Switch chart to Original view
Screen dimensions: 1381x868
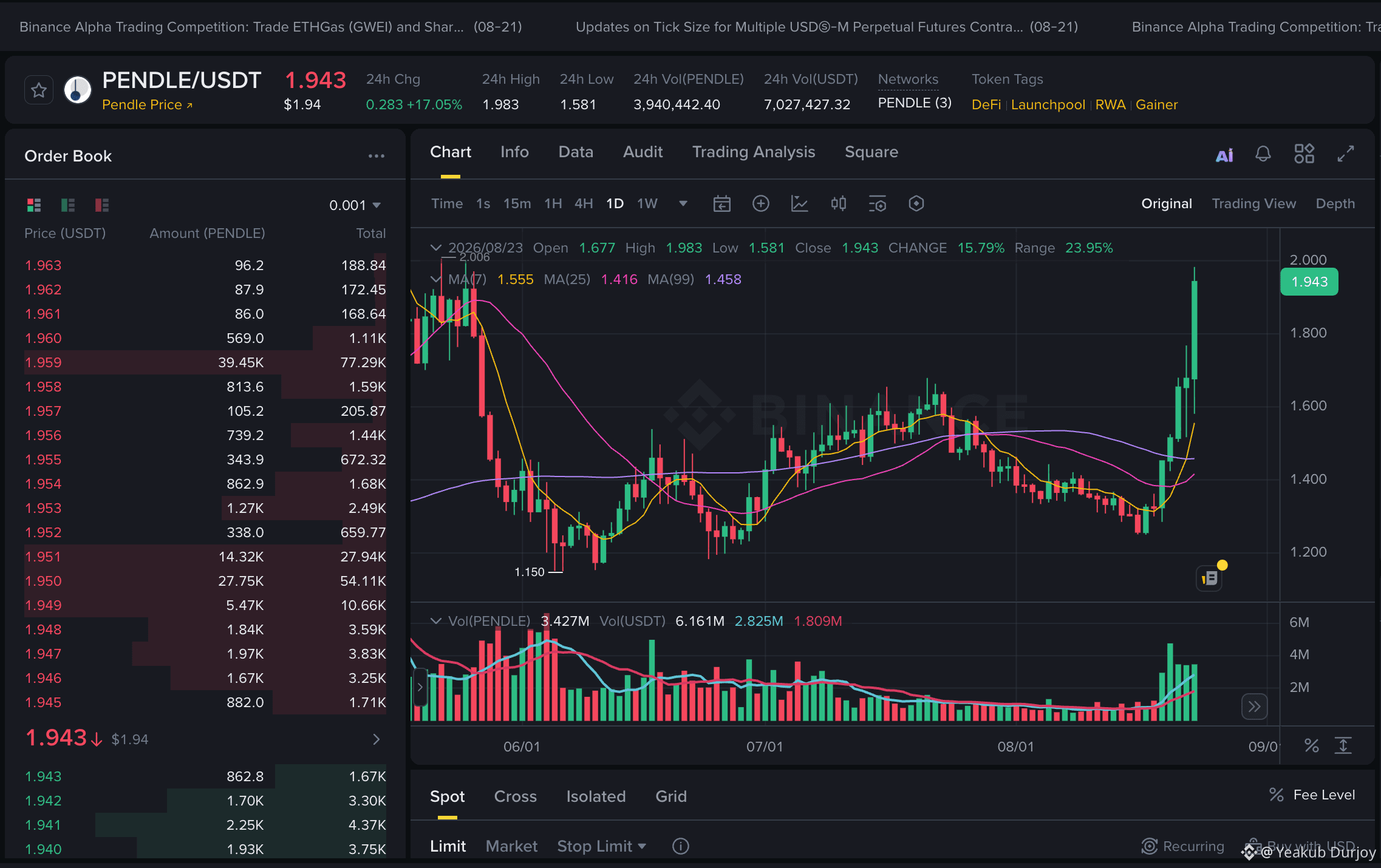pyautogui.click(x=1167, y=203)
